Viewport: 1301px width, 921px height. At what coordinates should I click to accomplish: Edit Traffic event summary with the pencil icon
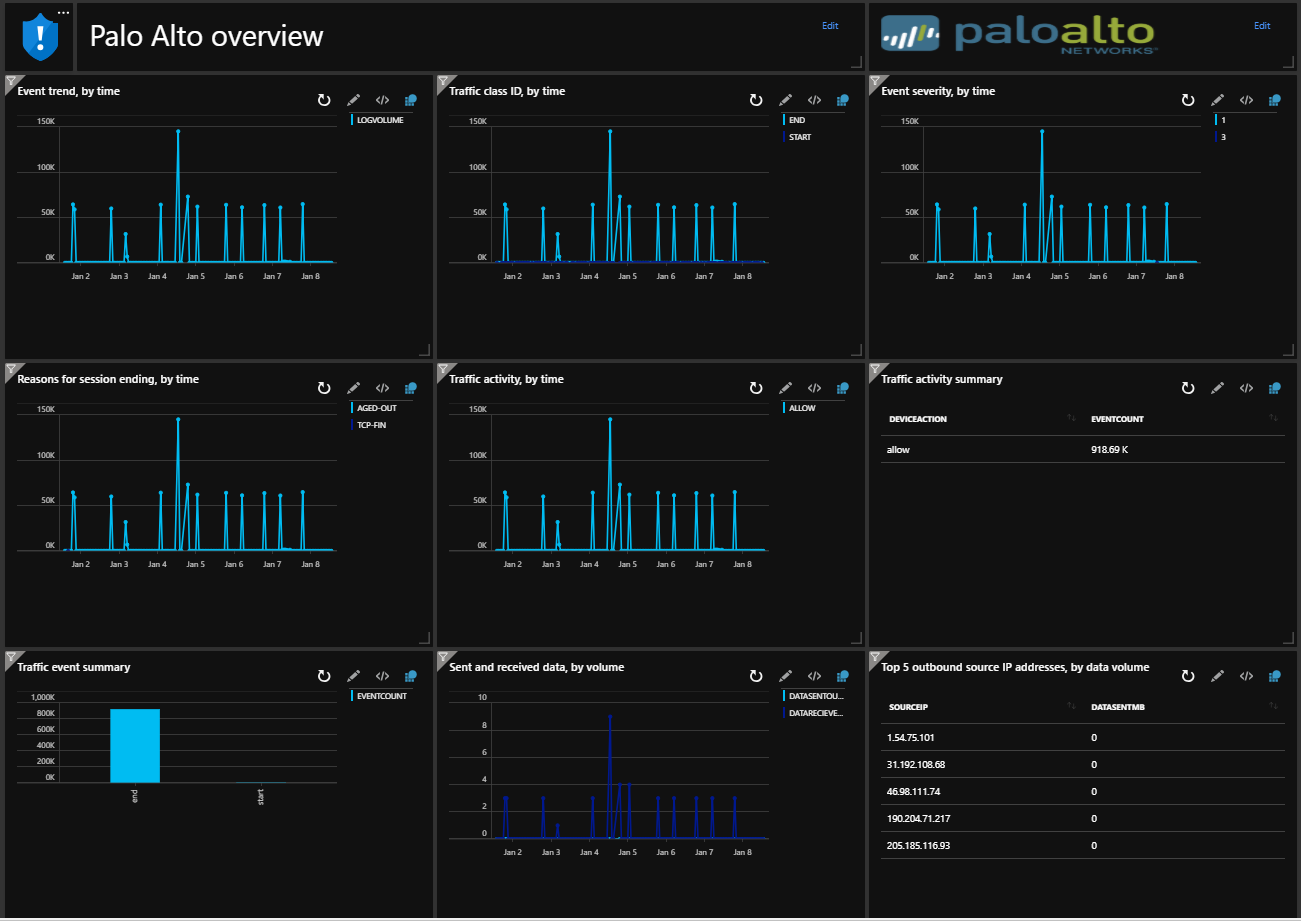[353, 676]
